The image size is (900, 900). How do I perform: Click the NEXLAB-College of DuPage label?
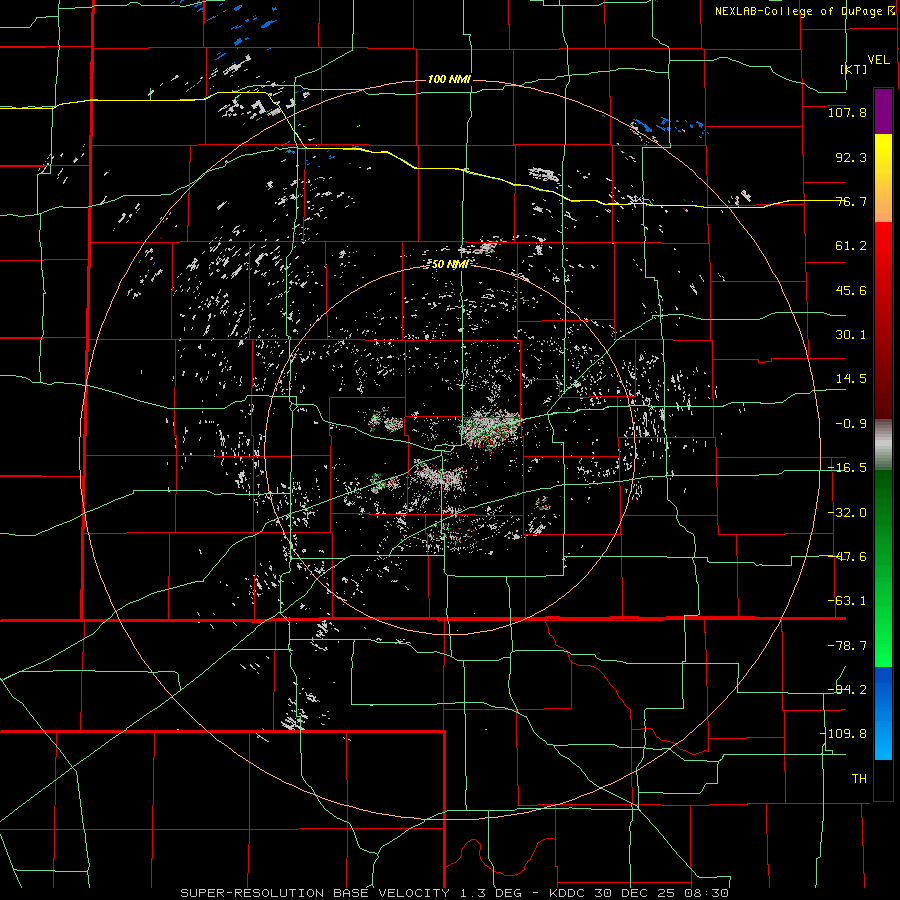pos(798,11)
